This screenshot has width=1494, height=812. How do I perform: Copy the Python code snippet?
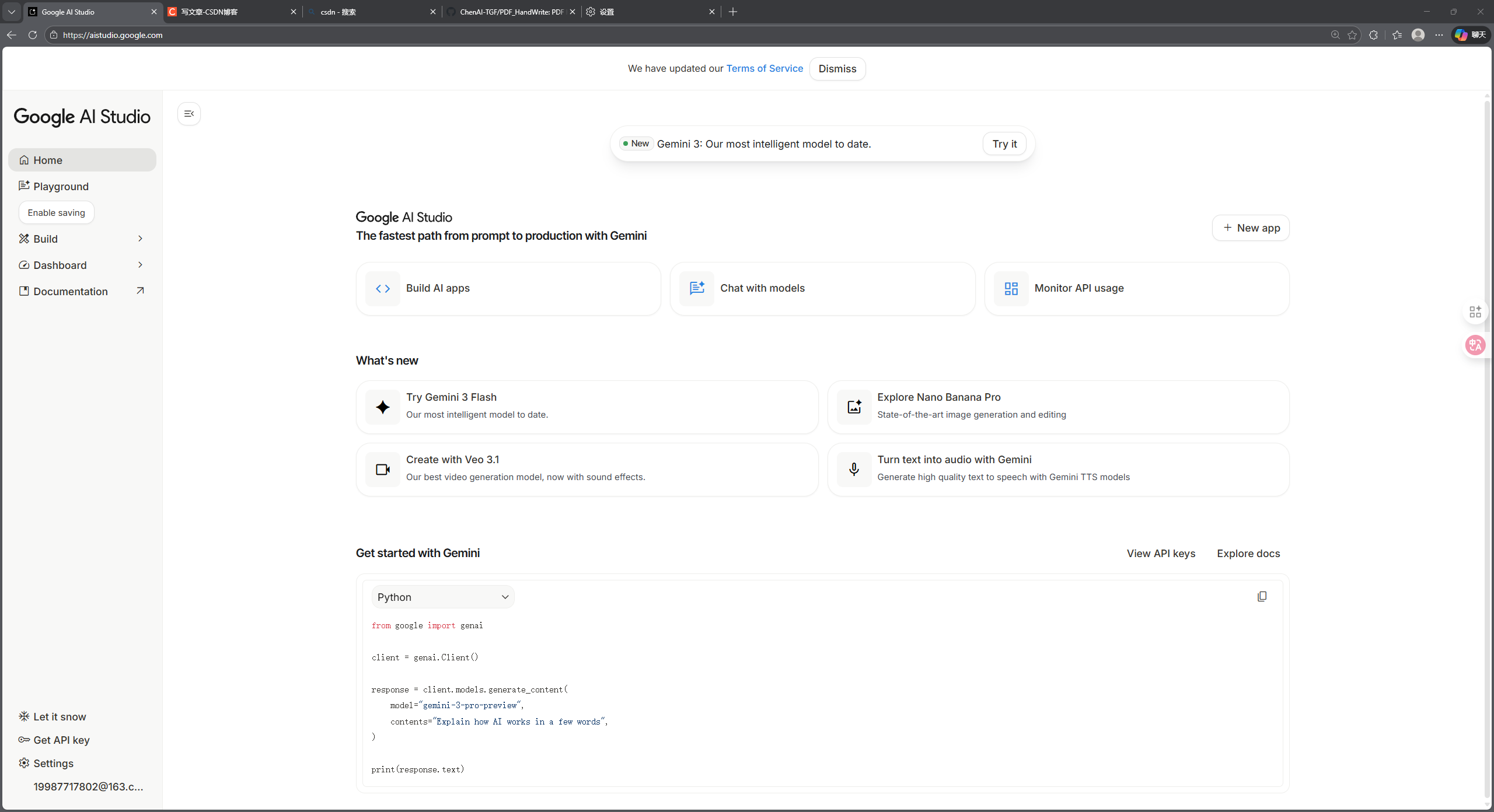(x=1262, y=596)
